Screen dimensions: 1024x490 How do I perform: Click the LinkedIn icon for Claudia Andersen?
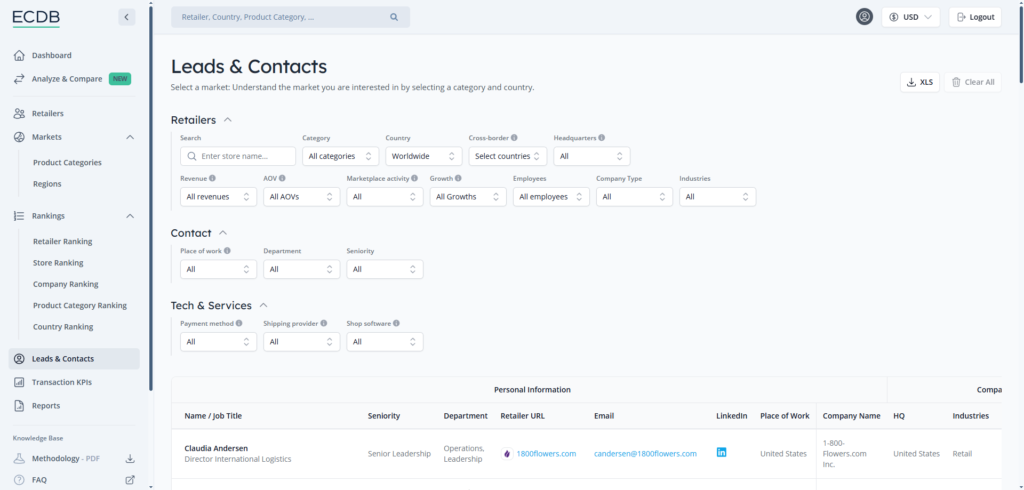coord(721,453)
